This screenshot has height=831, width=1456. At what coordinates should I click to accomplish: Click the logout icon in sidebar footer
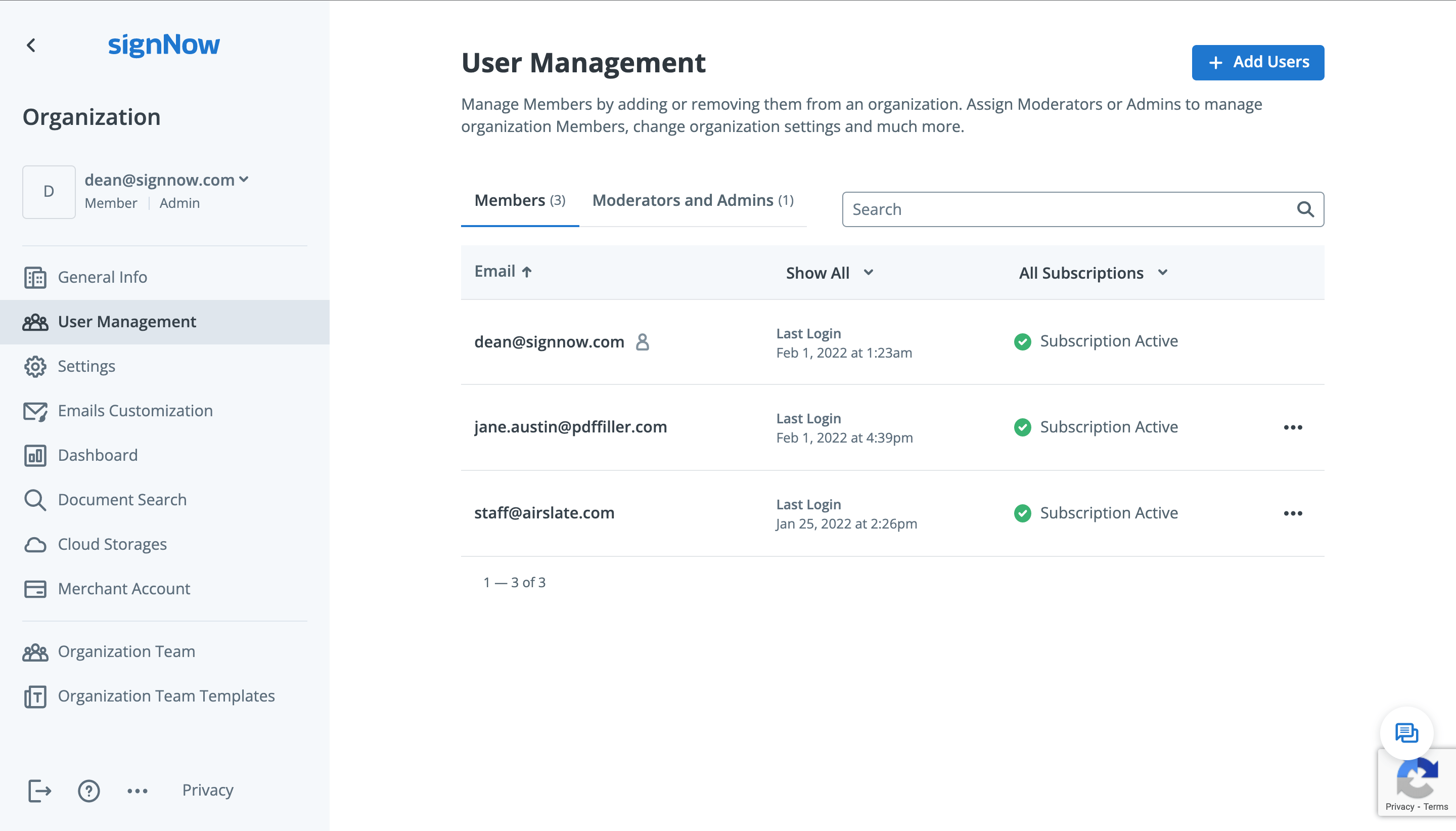[x=39, y=791]
